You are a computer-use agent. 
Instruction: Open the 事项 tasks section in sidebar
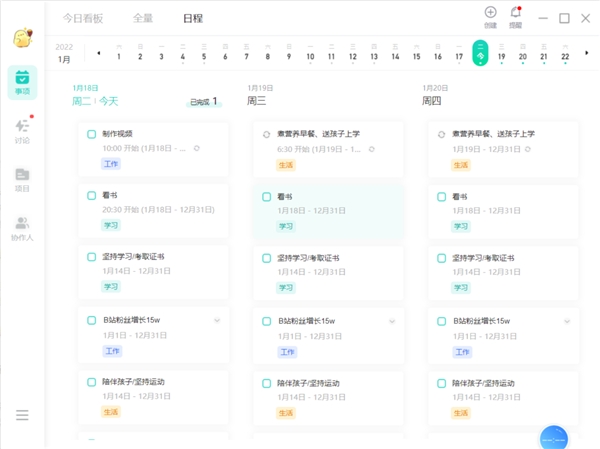(x=22, y=82)
